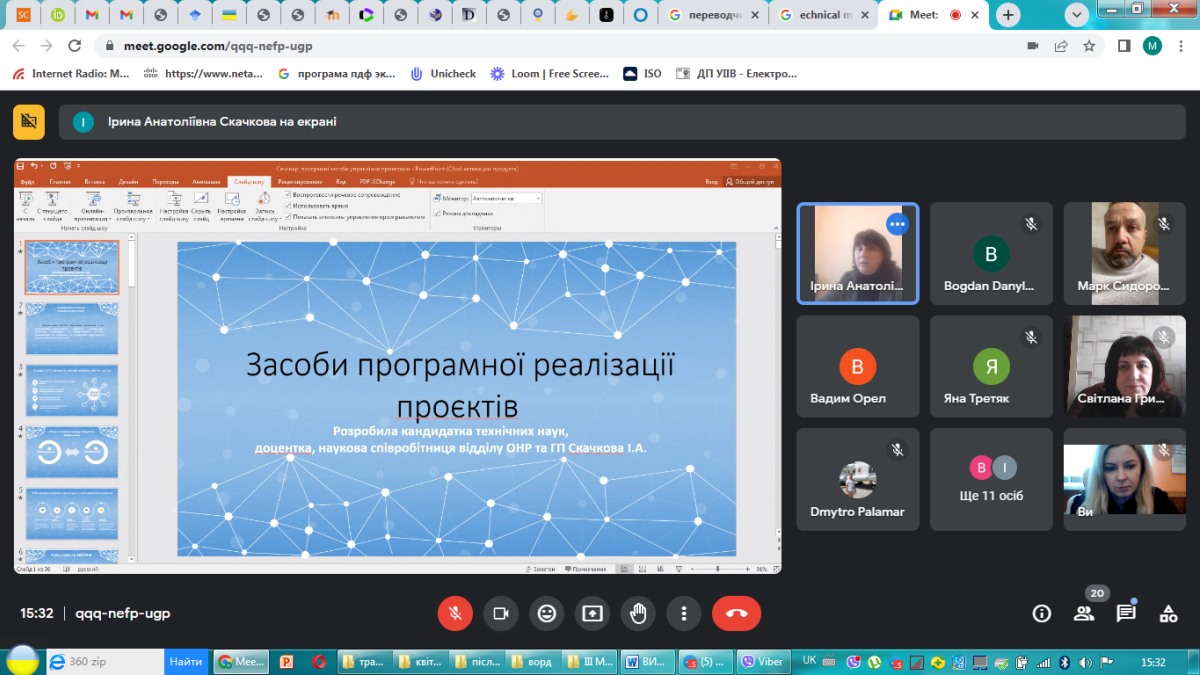This screenshot has height=675, width=1200.
Task: Open meeting details info icon
Action: [1042, 613]
